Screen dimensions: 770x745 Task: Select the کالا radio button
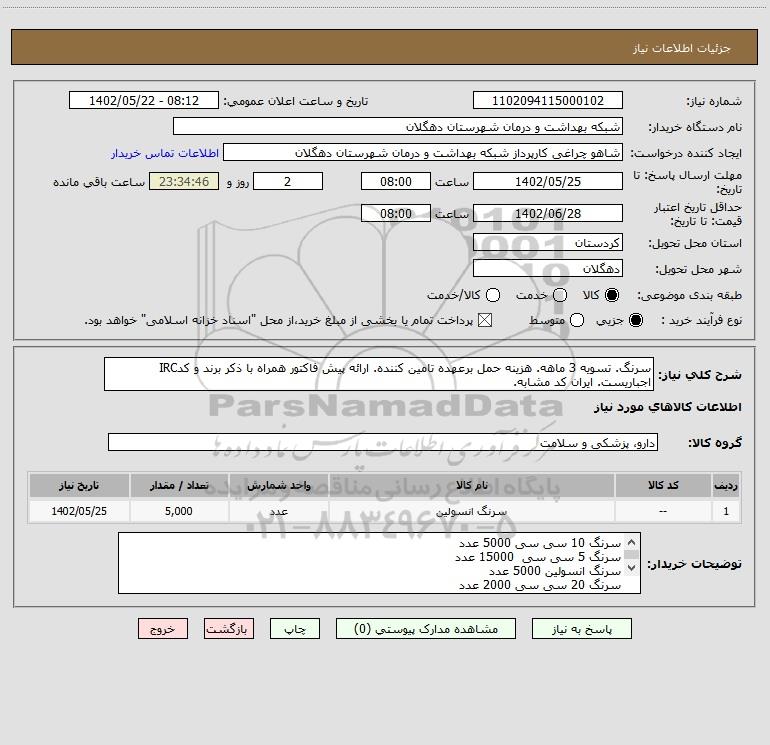612,295
